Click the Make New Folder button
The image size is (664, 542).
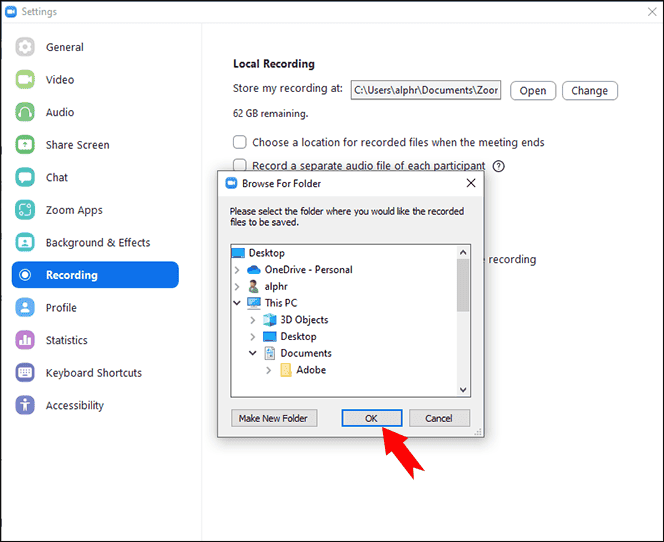(x=274, y=418)
